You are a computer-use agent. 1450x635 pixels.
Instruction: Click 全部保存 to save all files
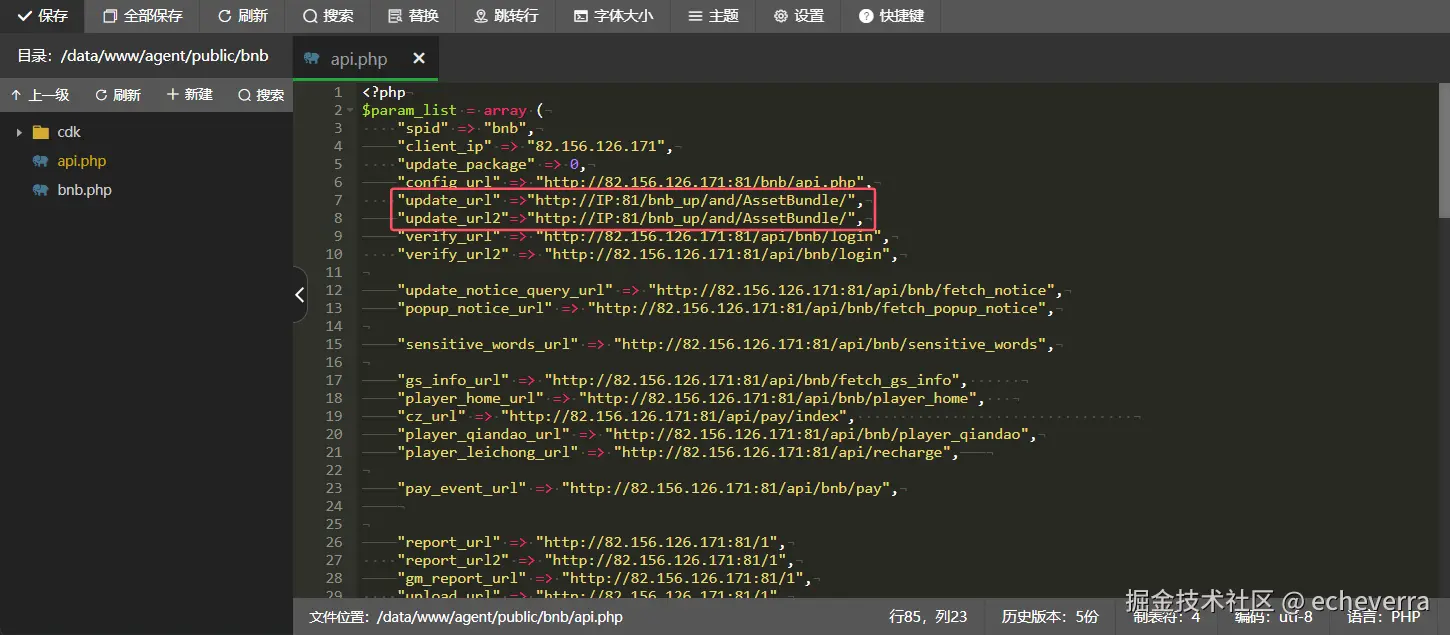[142, 16]
